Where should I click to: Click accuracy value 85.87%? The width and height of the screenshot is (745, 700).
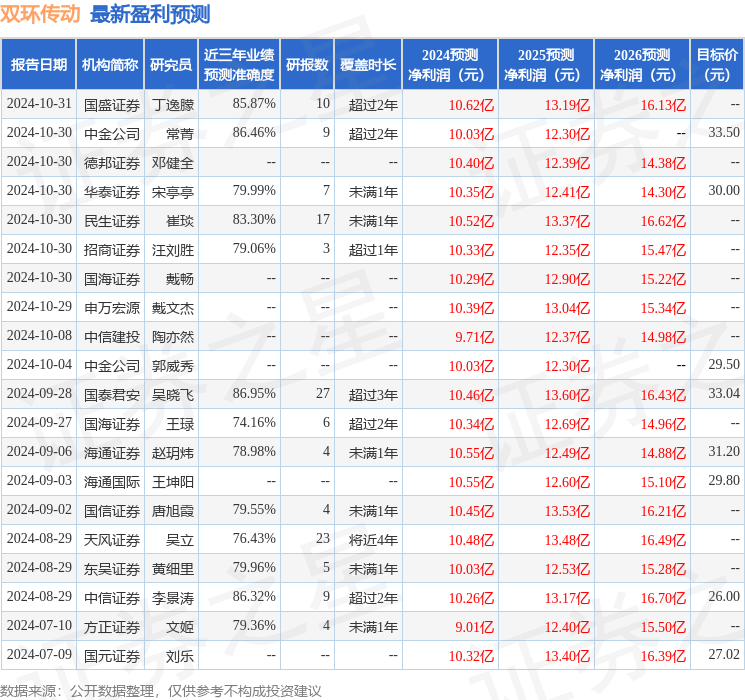pyautogui.click(x=254, y=103)
